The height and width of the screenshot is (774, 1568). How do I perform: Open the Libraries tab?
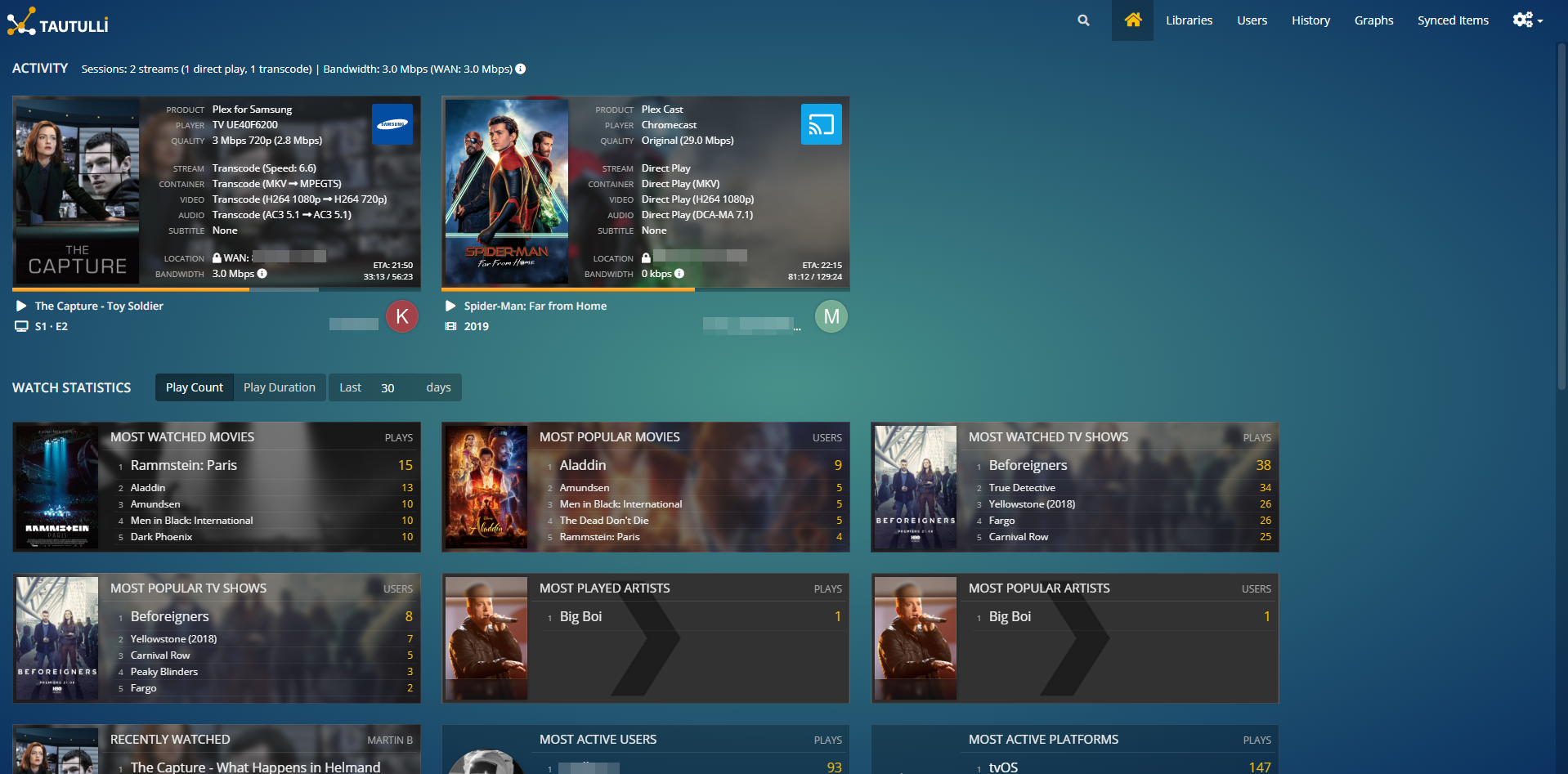point(1189,20)
